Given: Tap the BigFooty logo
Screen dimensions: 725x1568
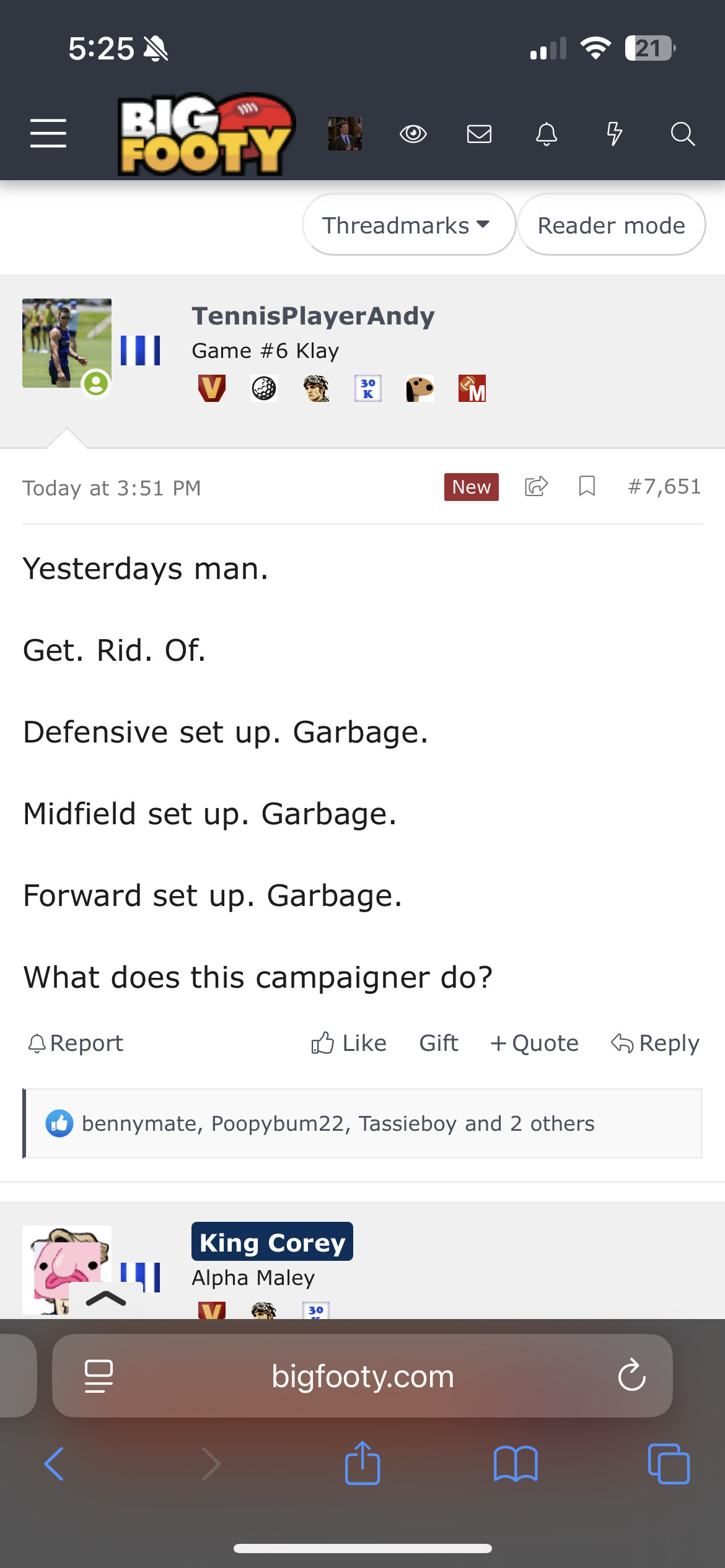Looking at the screenshot, I should (206, 134).
